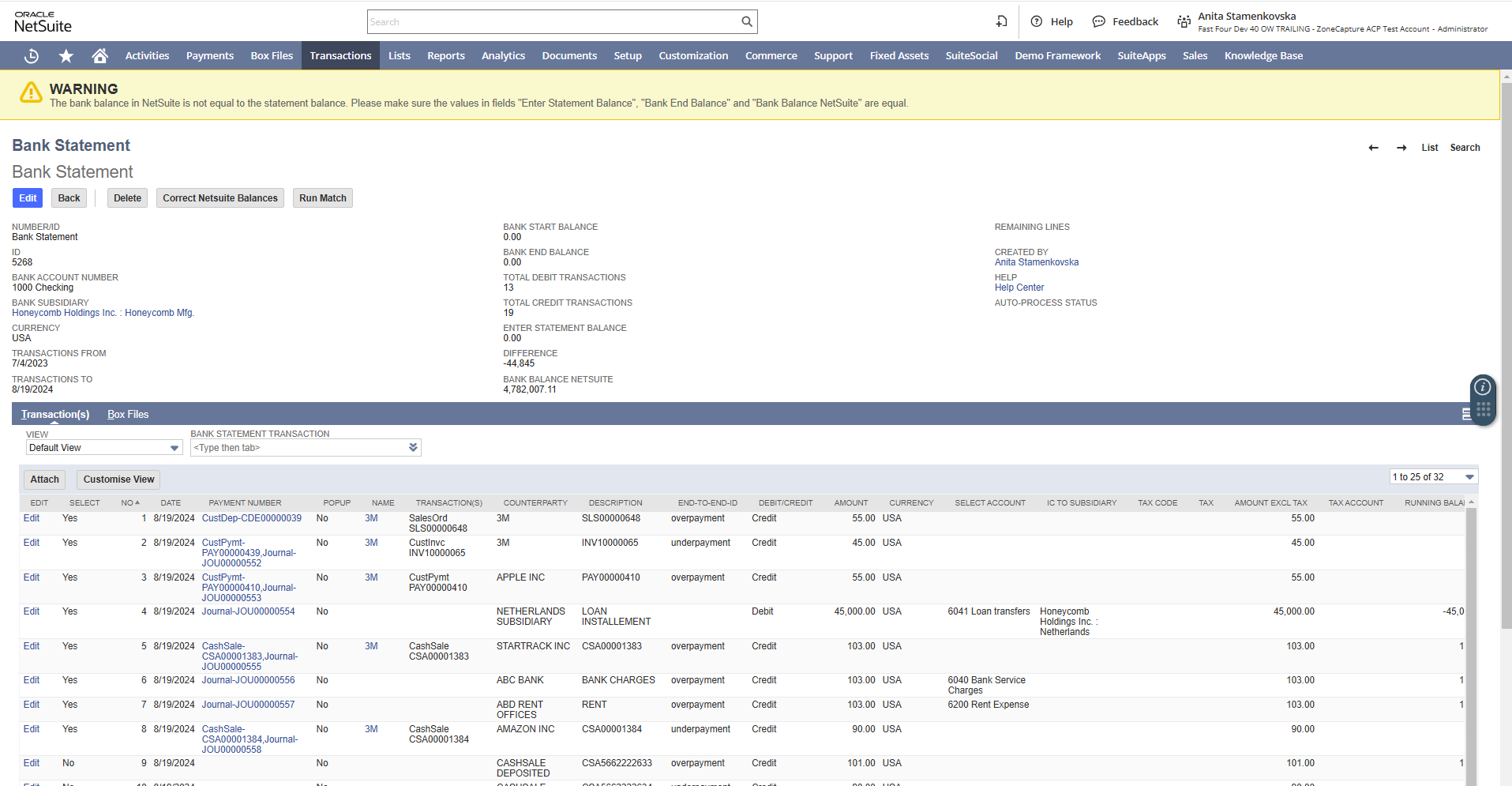
Task: Open the Activities menu
Action: (147, 55)
